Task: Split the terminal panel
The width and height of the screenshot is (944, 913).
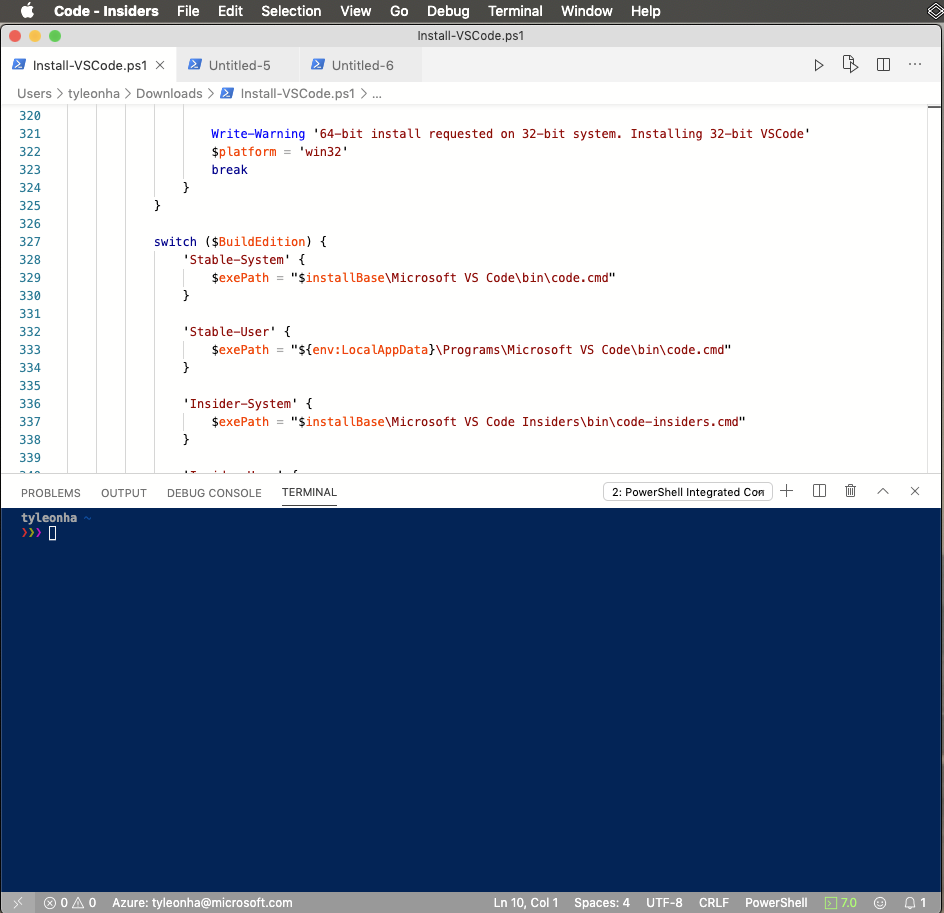Action: click(x=818, y=491)
